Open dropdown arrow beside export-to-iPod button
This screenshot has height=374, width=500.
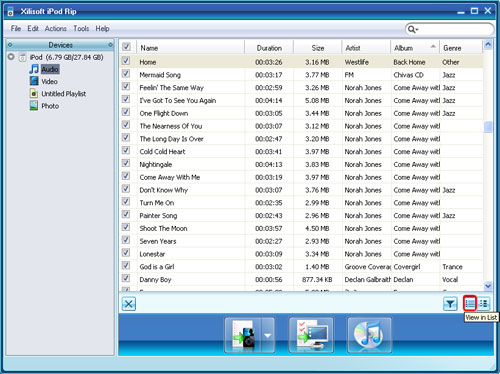tap(268, 335)
